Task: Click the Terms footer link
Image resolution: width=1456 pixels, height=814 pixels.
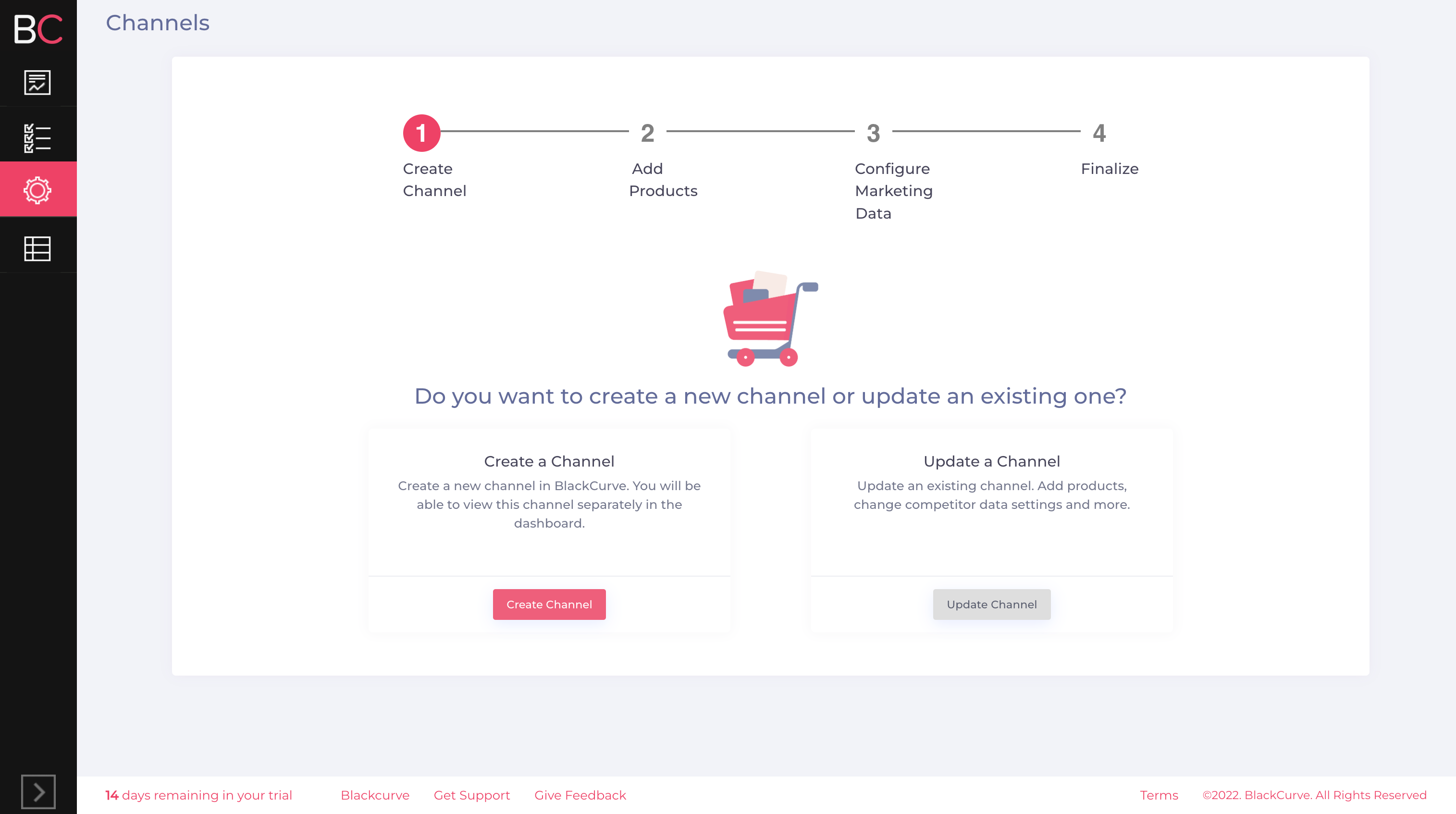Action: 1158,795
